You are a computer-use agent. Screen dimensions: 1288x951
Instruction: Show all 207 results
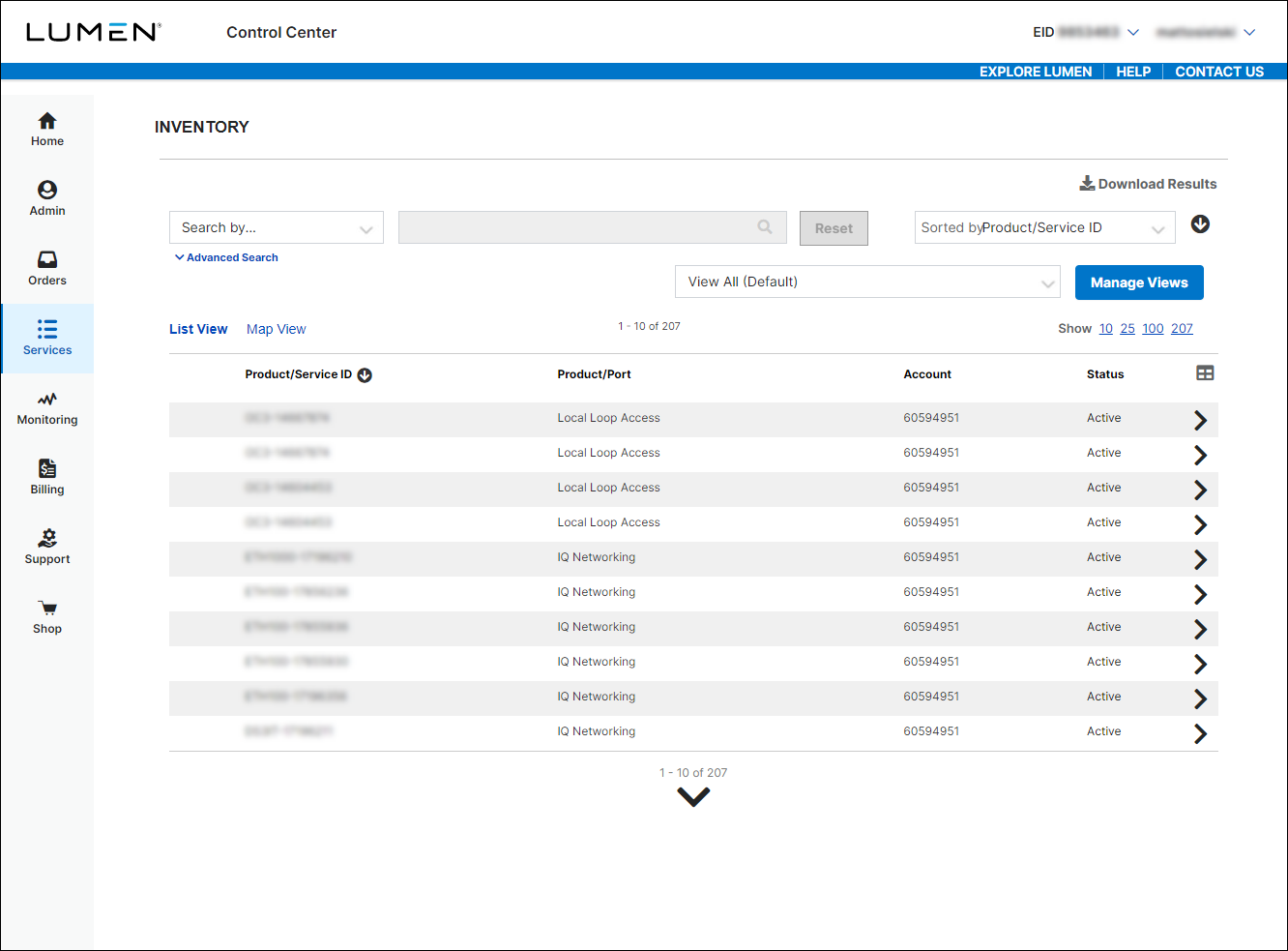pyautogui.click(x=1182, y=329)
